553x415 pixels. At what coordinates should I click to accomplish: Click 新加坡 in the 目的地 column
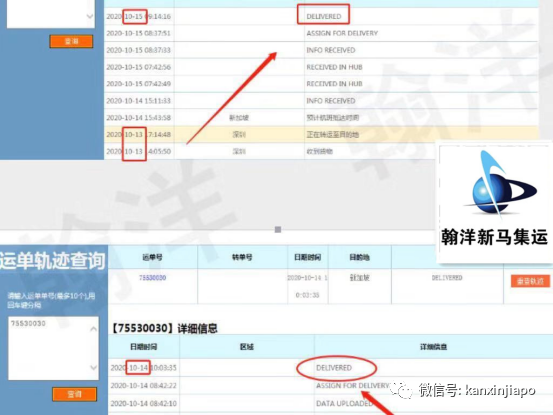point(359,278)
